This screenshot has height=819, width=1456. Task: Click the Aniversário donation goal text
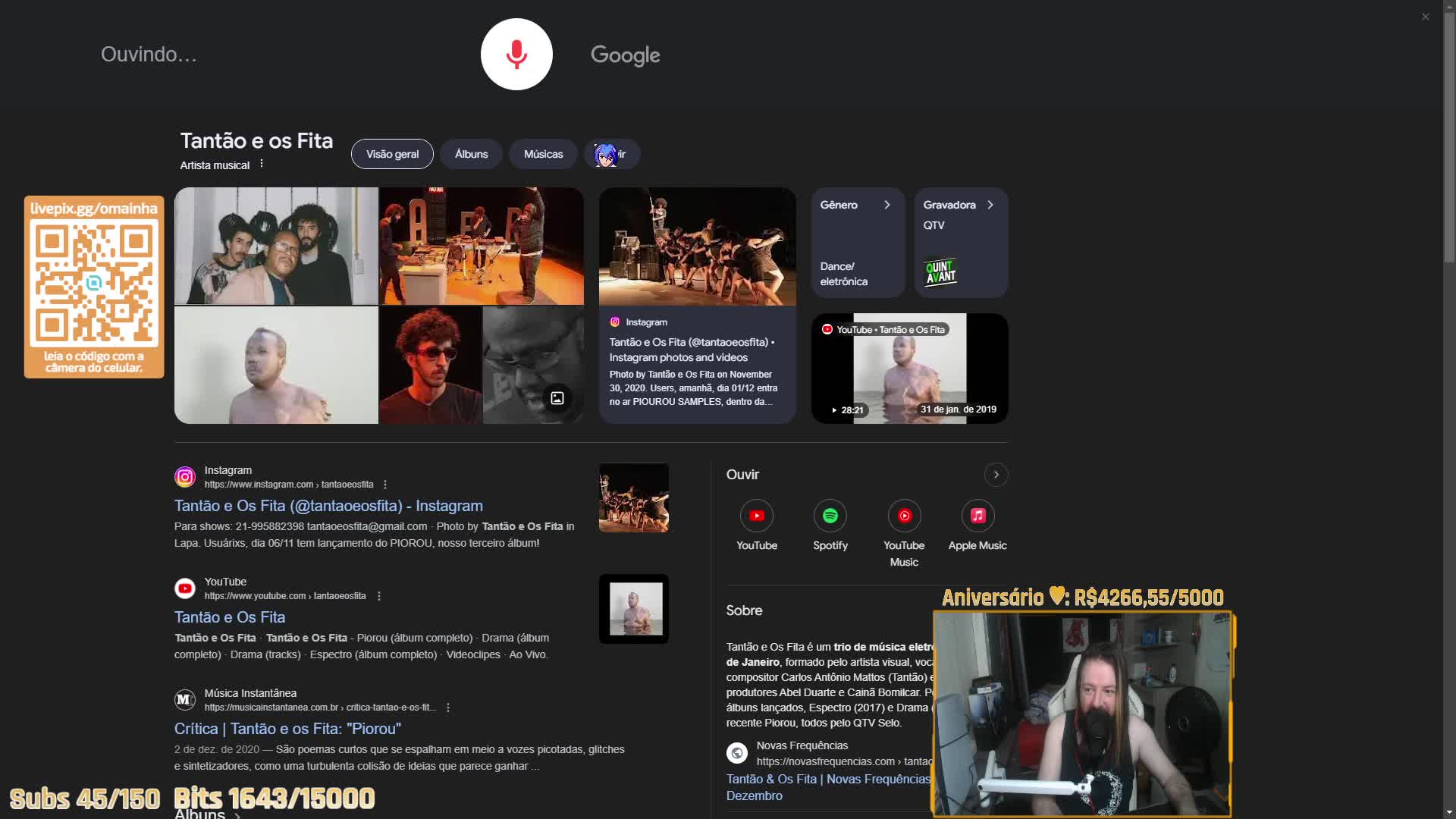(1083, 598)
